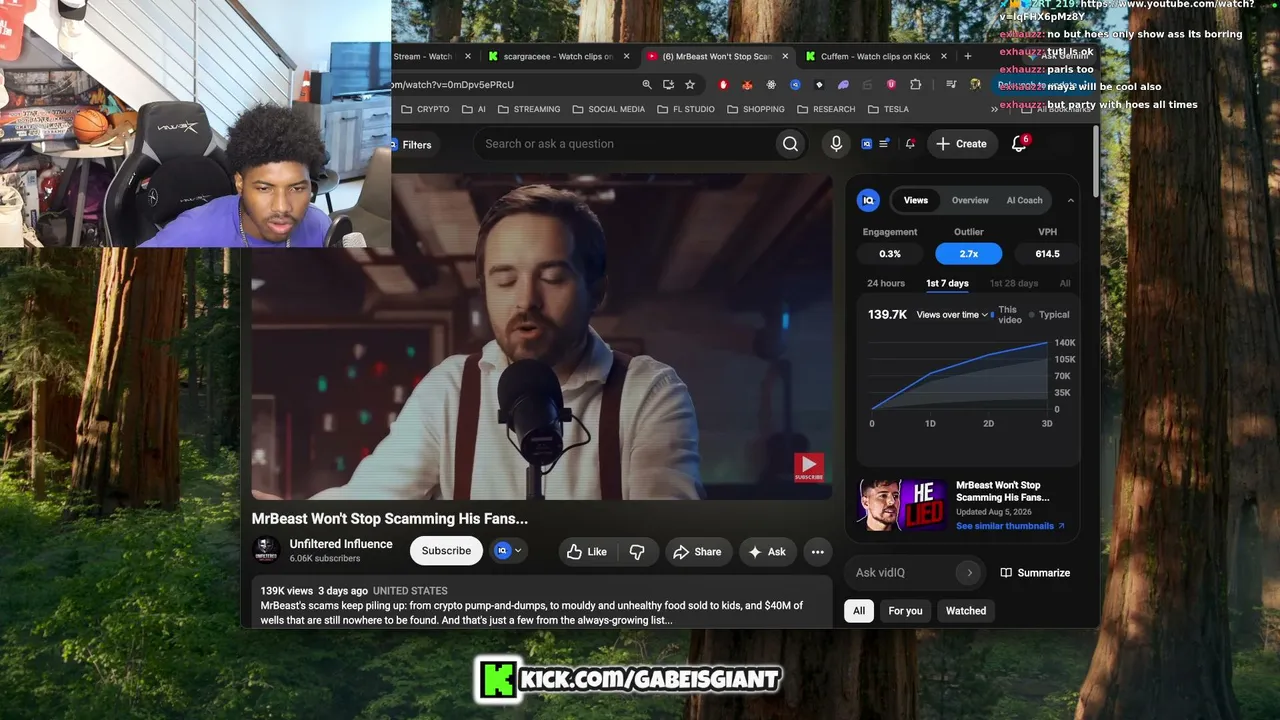Switch to the Views tab in vidIQ
The height and width of the screenshot is (720, 1280).
point(916,200)
